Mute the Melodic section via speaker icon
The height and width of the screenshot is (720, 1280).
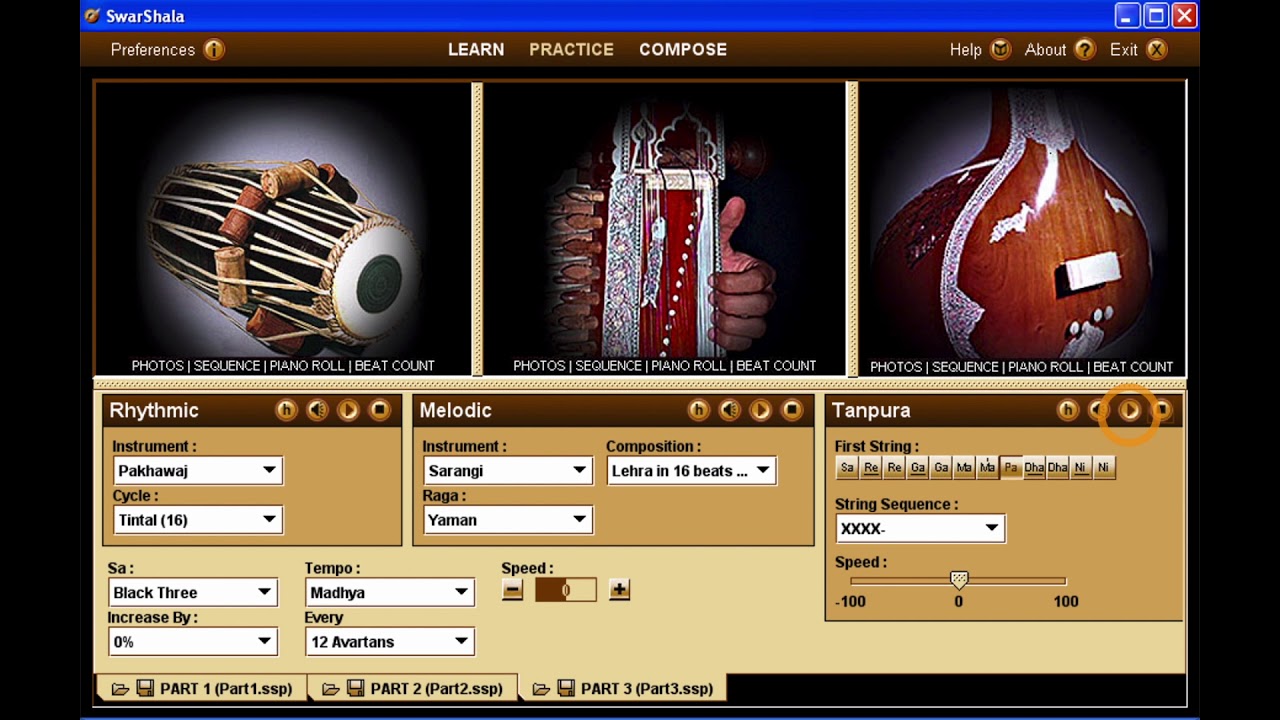pos(729,410)
